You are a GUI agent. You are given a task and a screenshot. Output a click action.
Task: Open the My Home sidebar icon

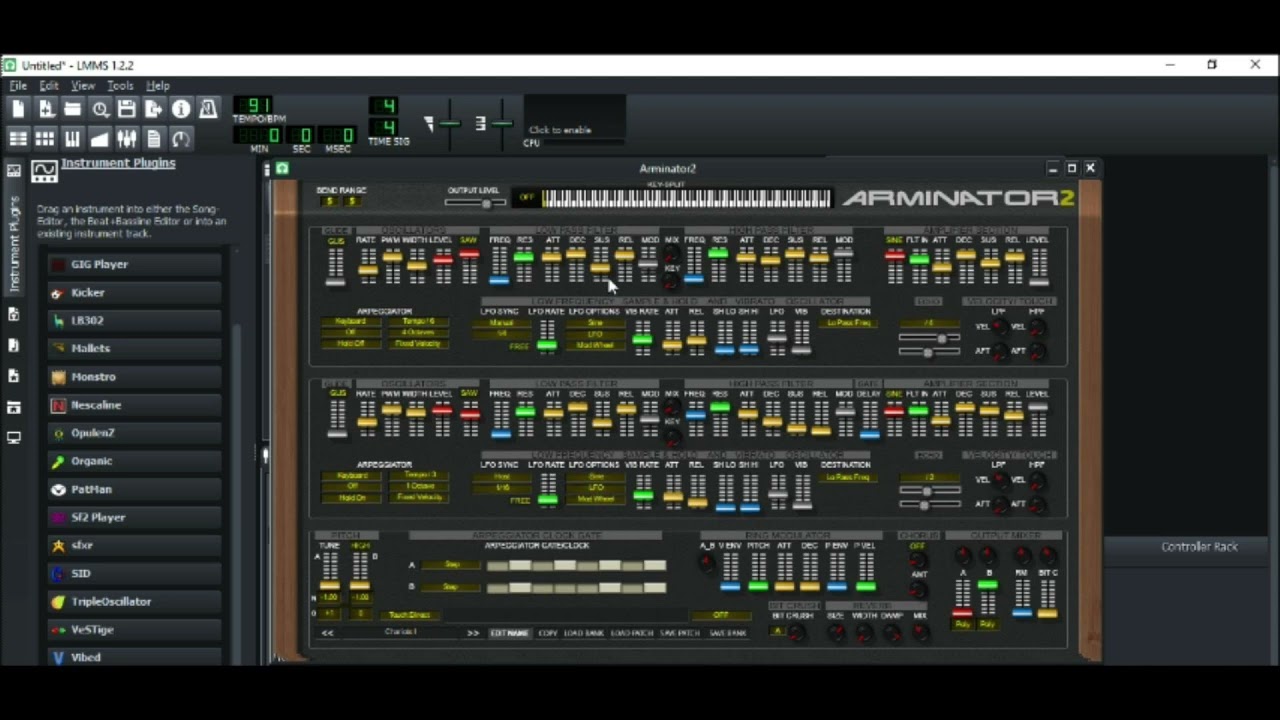tap(14, 407)
